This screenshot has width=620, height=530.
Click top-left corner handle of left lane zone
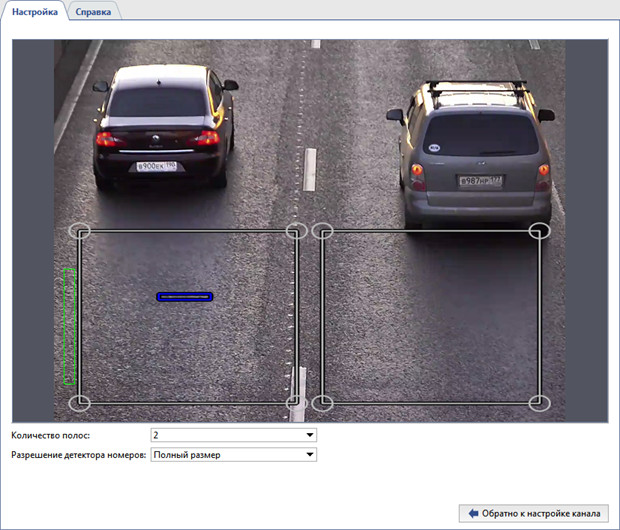[80, 231]
